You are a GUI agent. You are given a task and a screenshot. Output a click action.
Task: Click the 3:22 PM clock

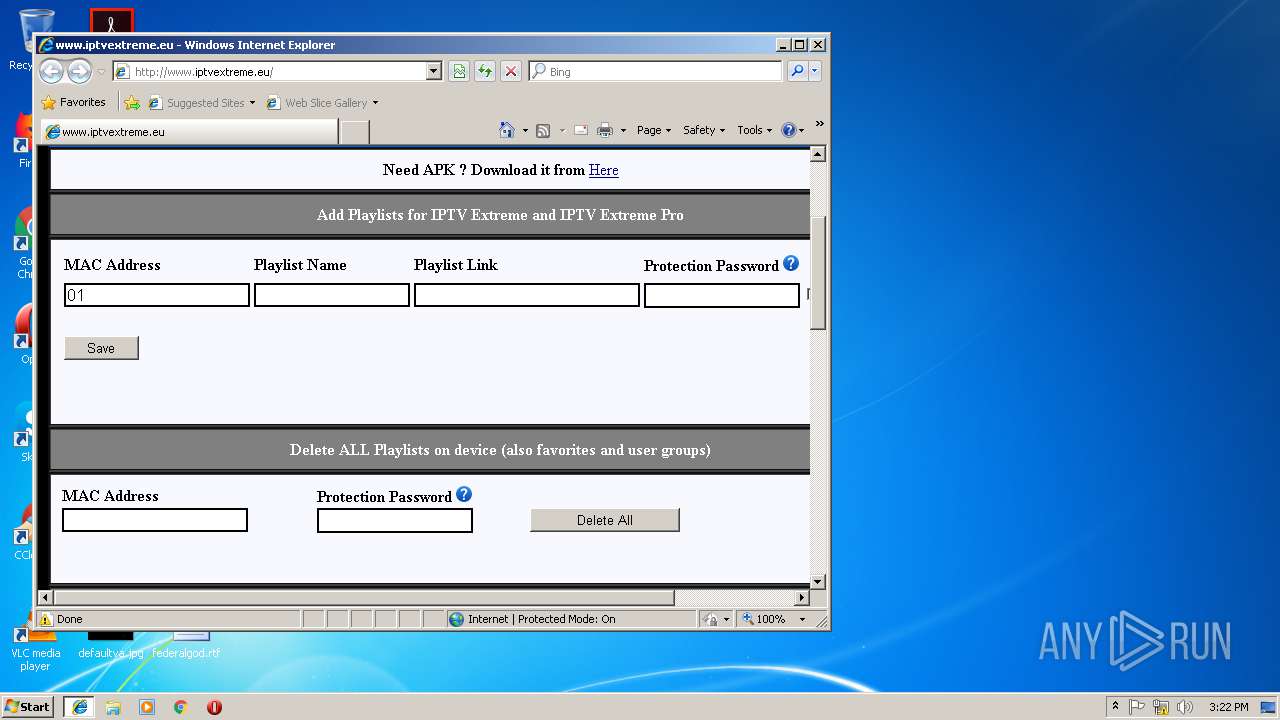tap(1229, 707)
